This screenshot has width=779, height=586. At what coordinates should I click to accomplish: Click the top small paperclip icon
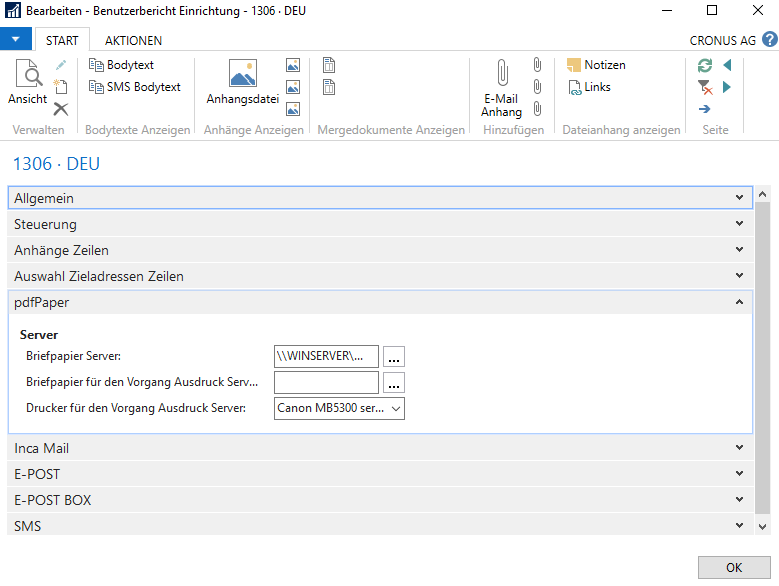click(538, 65)
